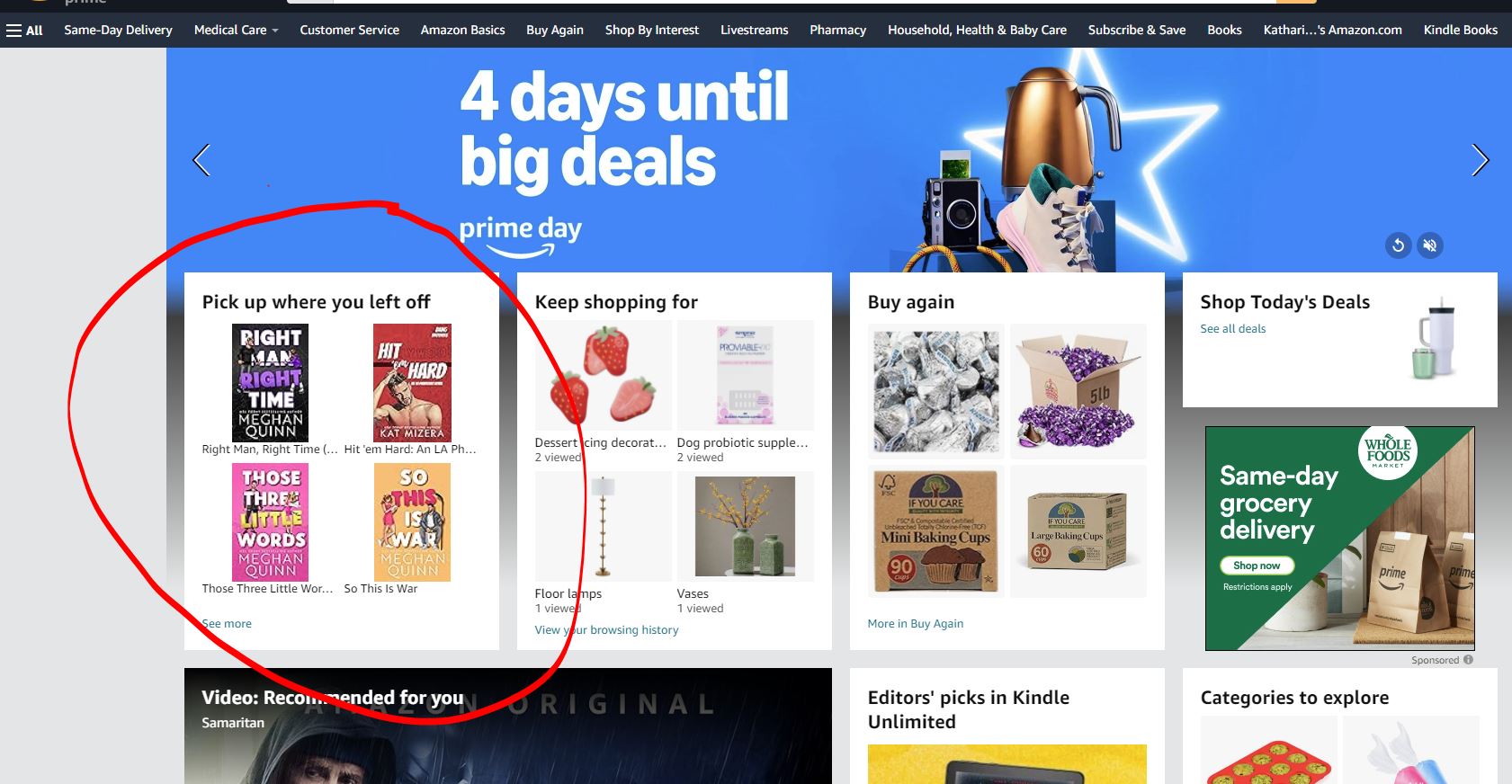Open Right Man, Right Time book cover

click(270, 382)
